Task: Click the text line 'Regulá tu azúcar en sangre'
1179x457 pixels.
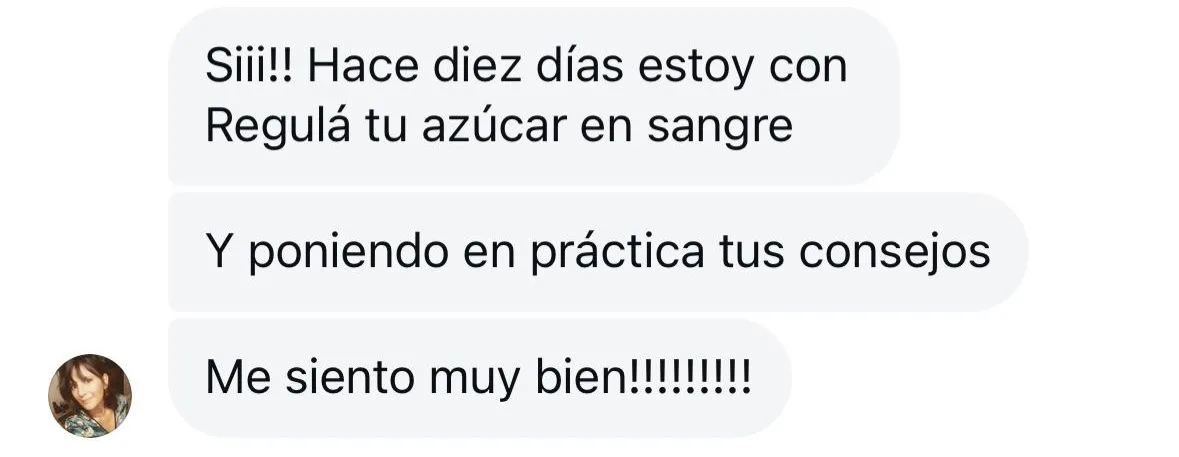Action: (x=499, y=126)
